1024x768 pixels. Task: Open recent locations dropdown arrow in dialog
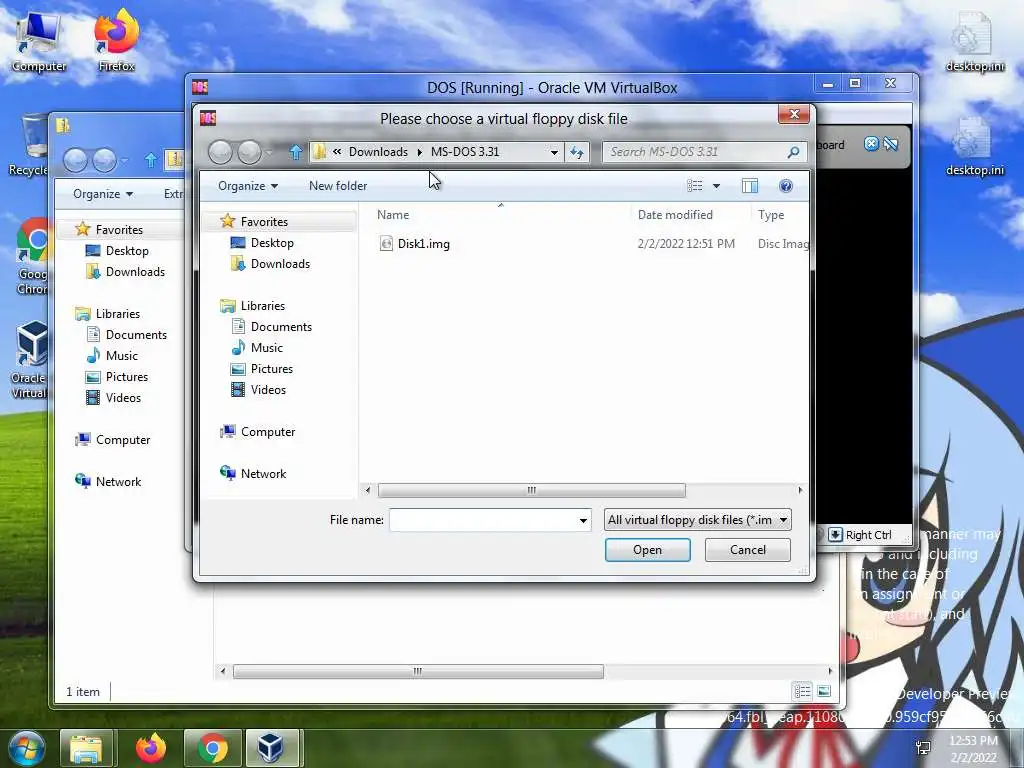coord(269,153)
